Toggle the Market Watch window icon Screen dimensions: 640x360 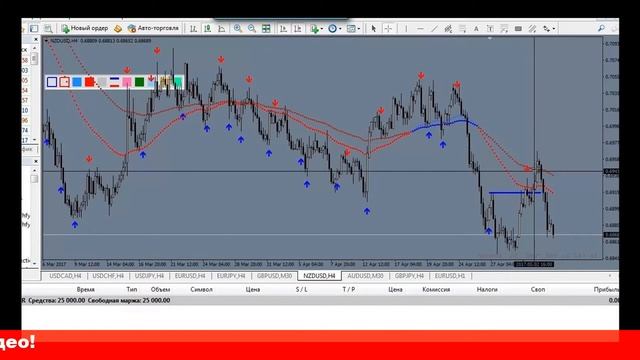click(x=34, y=29)
